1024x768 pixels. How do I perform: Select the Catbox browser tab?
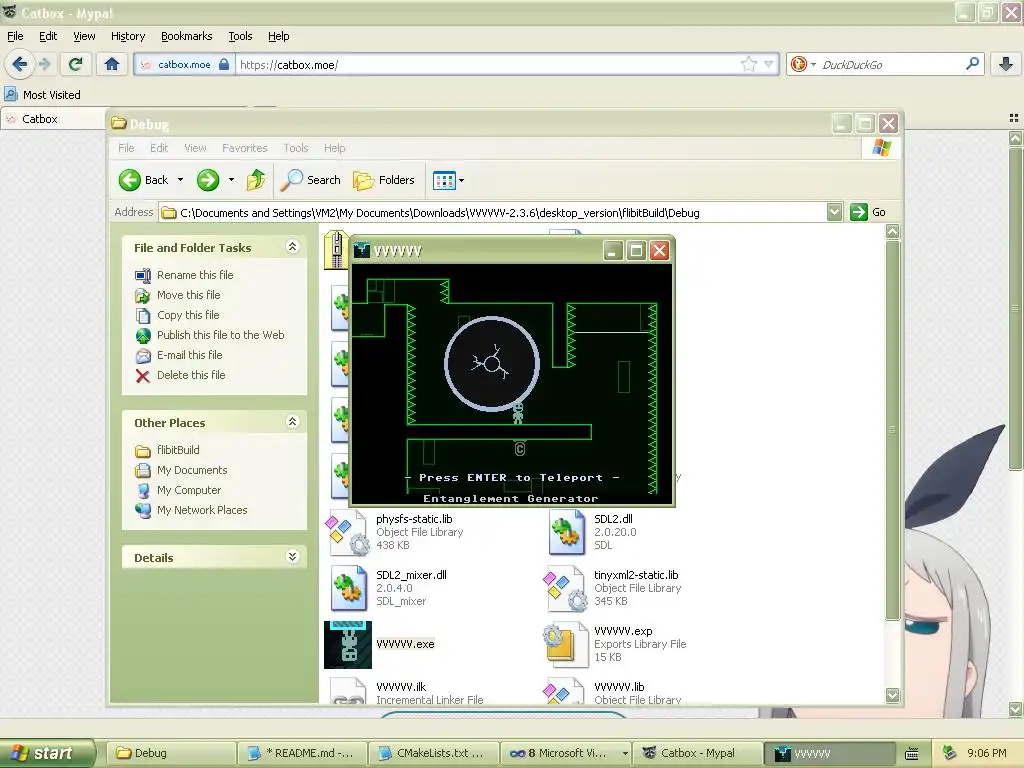(x=52, y=119)
